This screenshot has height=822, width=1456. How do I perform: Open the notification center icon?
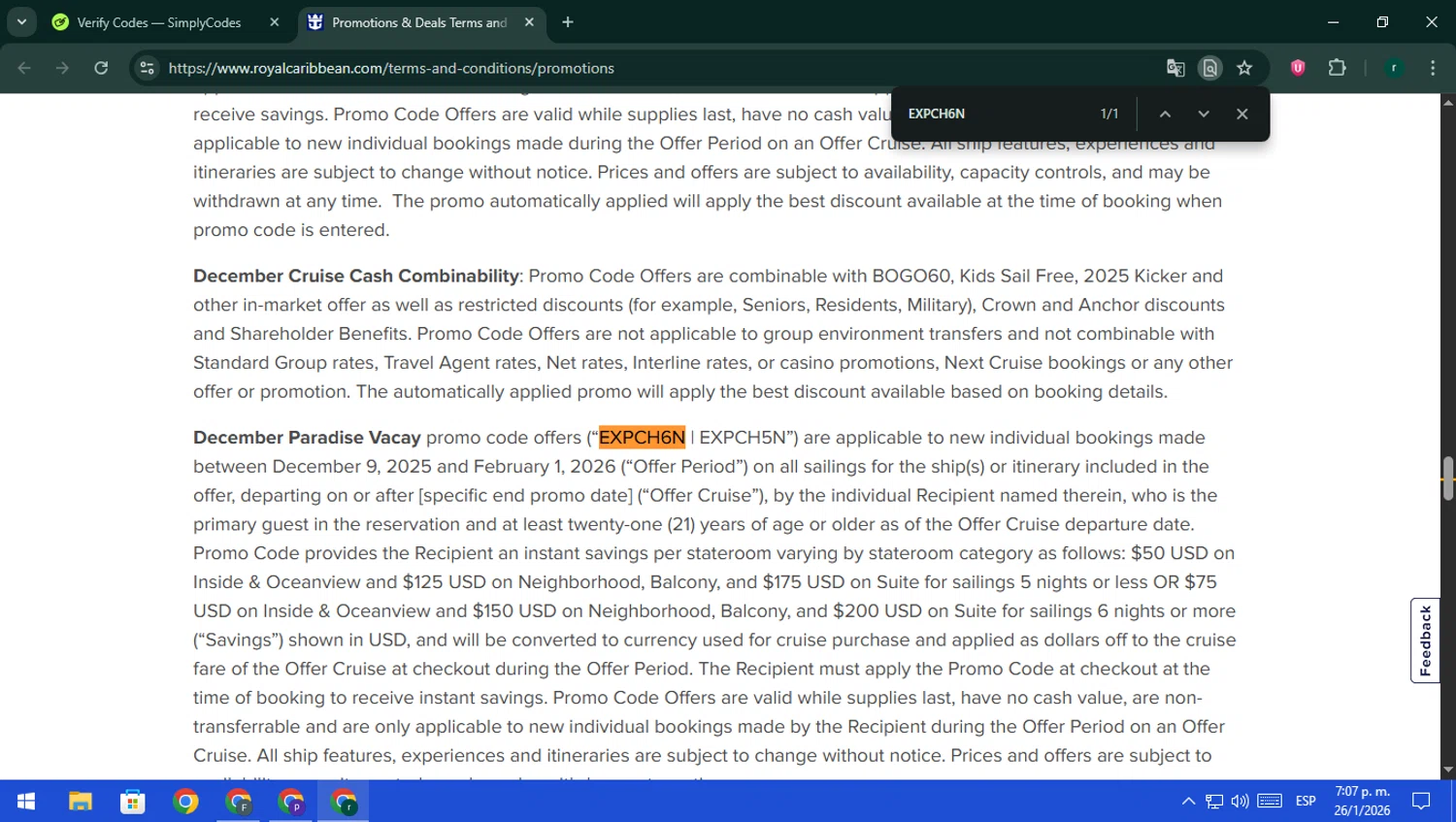point(1422,802)
